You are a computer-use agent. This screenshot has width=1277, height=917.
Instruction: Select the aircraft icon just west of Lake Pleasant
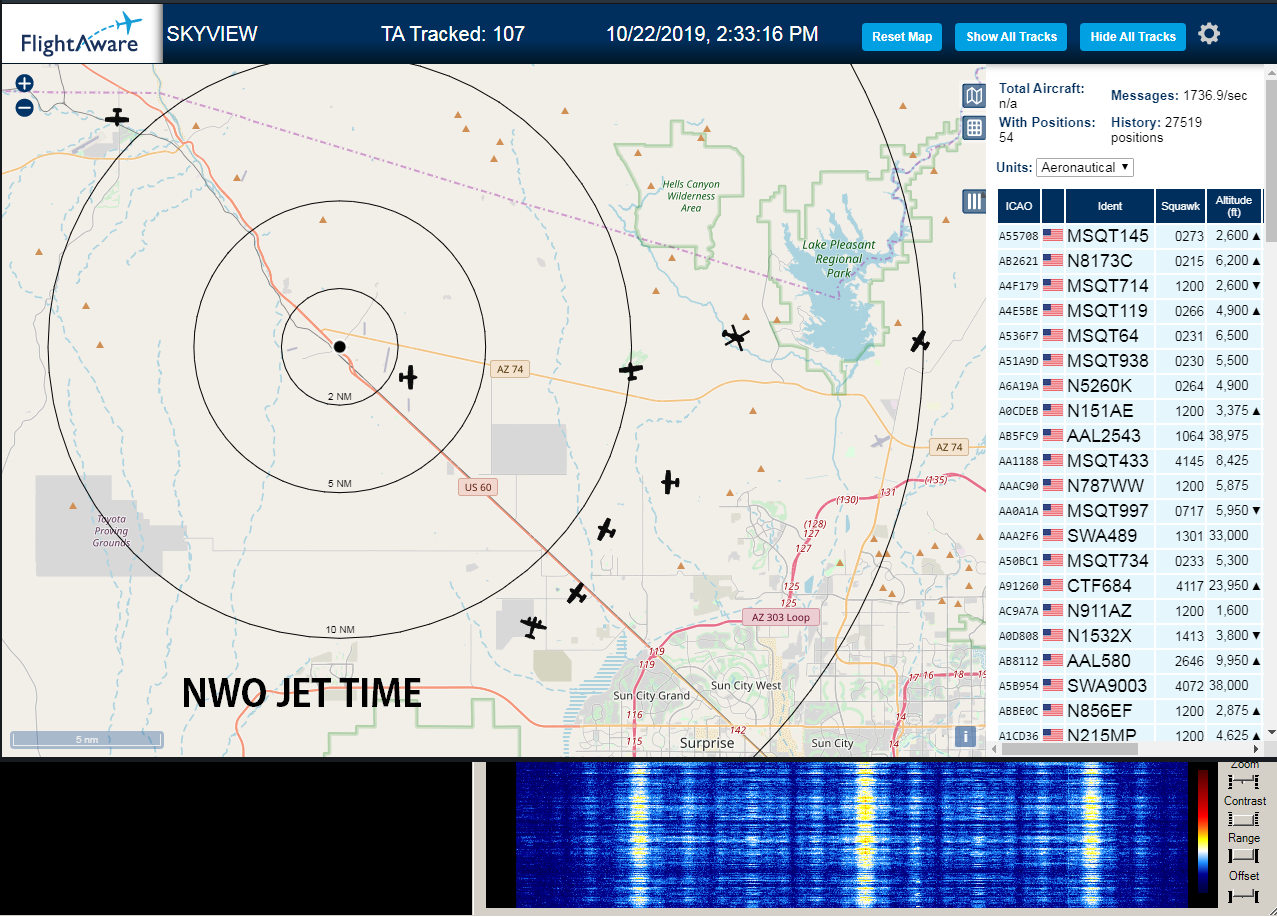click(736, 337)
